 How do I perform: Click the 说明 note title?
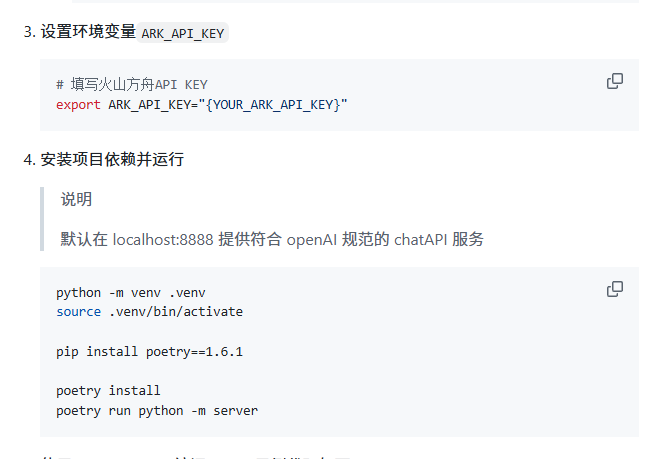click(x=77, y=199)
